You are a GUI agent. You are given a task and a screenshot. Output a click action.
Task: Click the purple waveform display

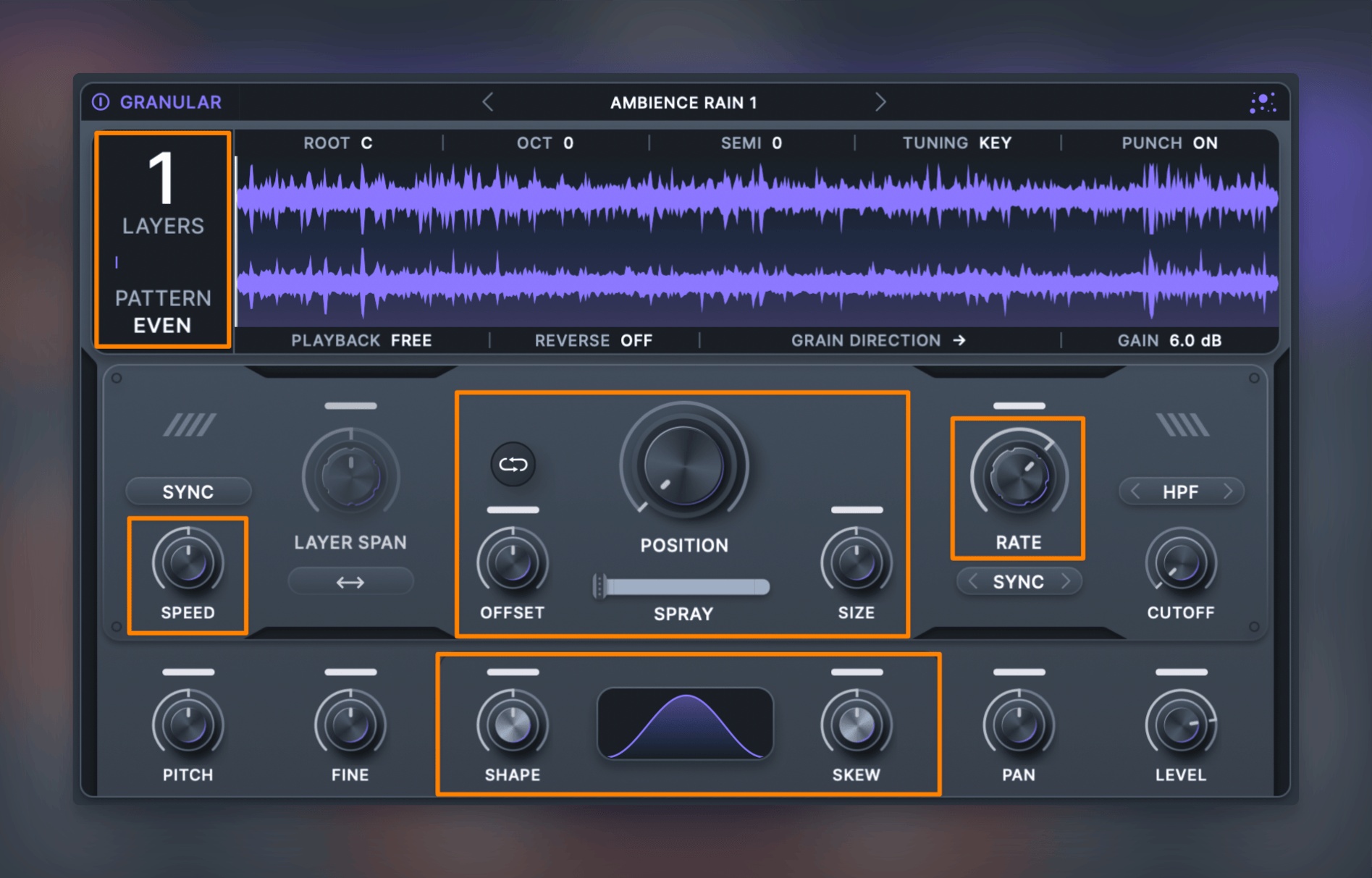coord(757,241)
